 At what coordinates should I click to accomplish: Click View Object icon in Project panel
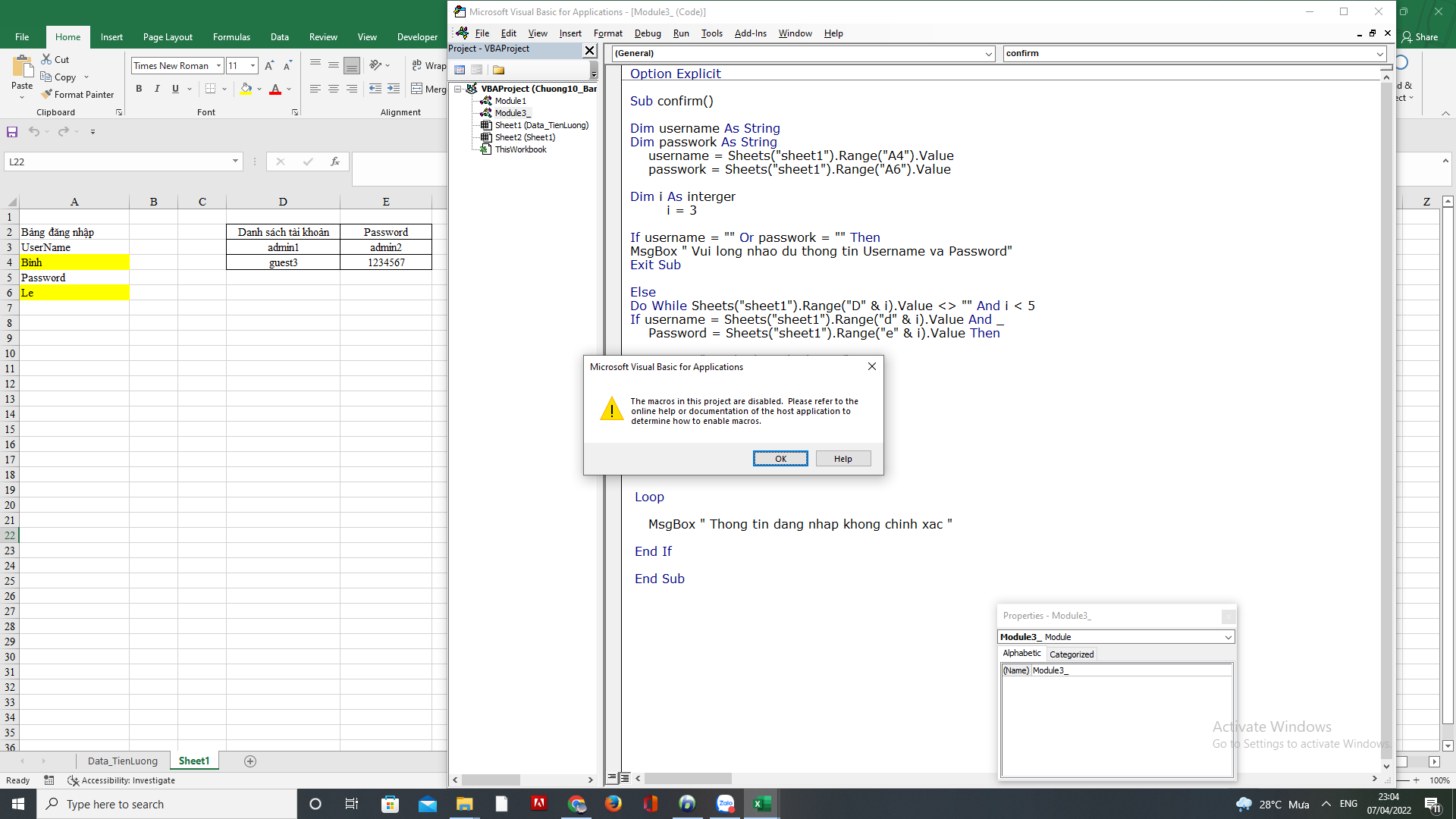(477, 70)
